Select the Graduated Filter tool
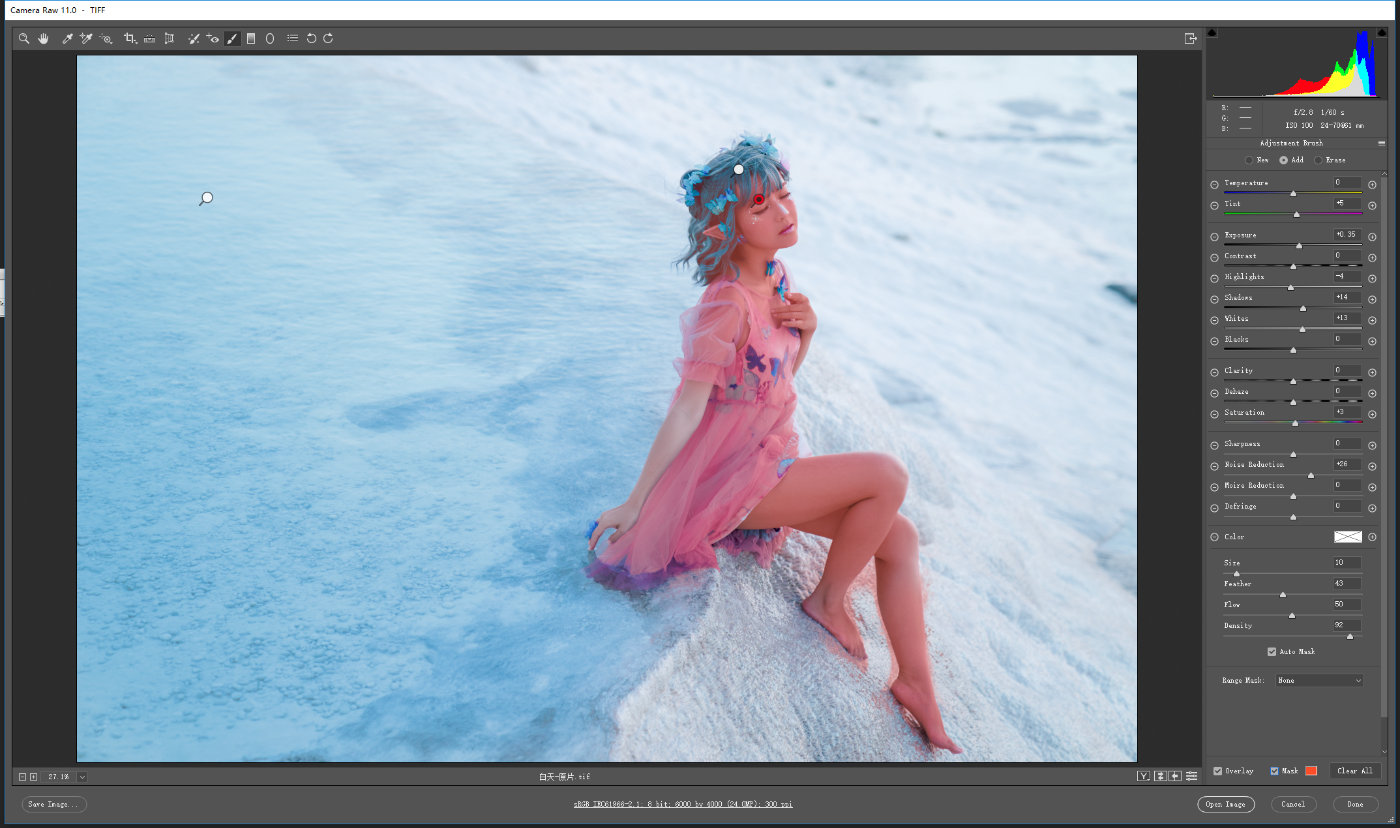The image size is (1400, 828). (251, 39)
